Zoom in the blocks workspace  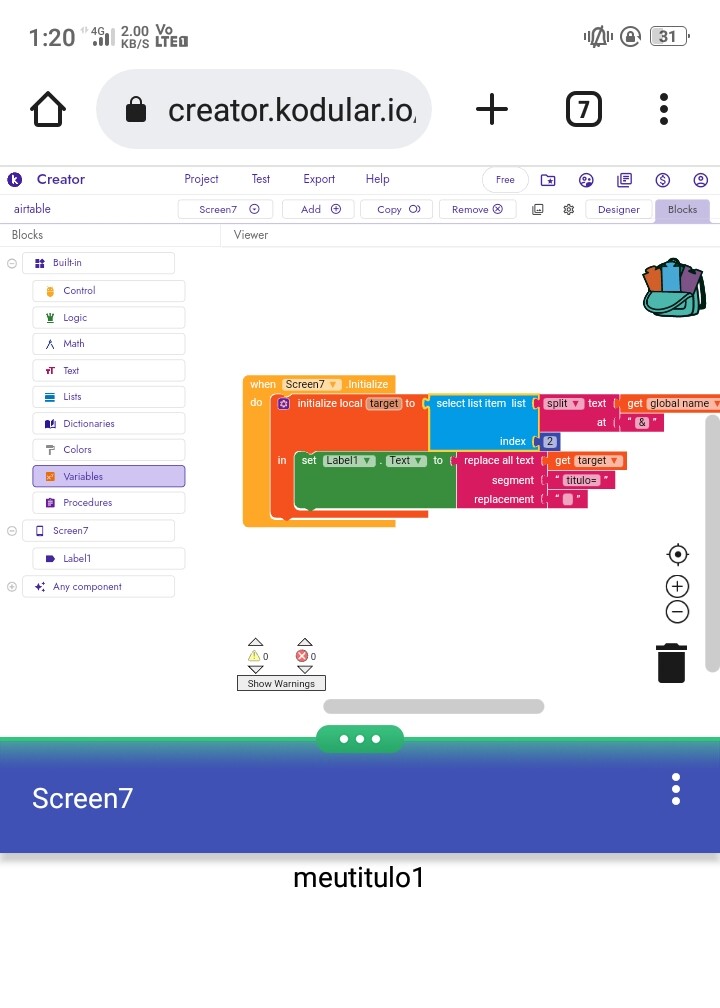click(677, 586)
